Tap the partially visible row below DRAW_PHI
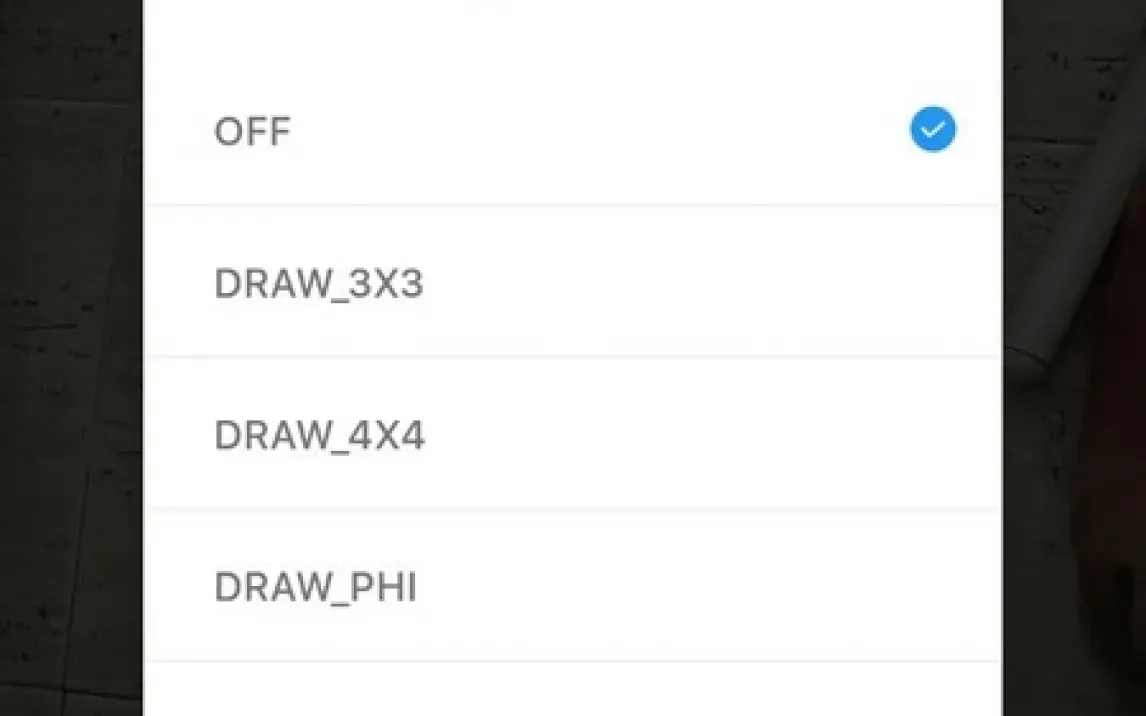The height and width of the screenshot is (716, 1146). pos(573,690)
